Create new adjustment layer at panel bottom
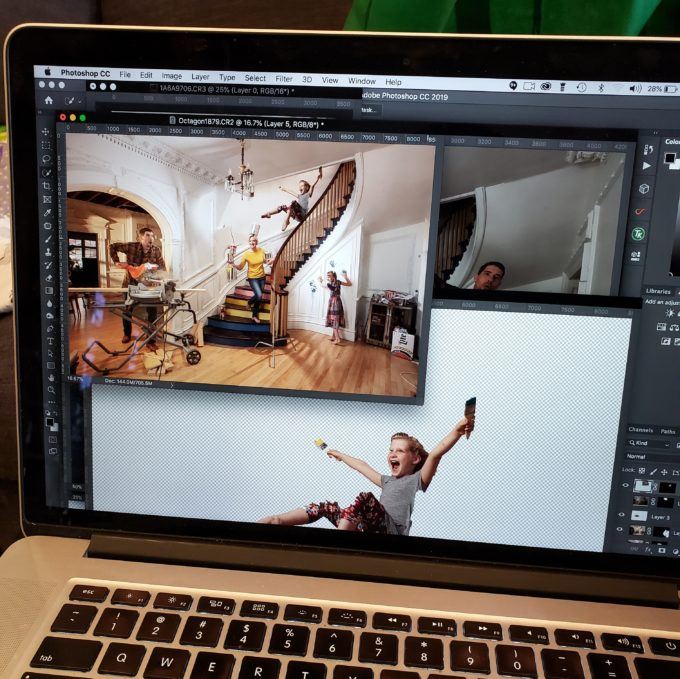680x679 pixels. pyautogui.click(x=676, y=551)
